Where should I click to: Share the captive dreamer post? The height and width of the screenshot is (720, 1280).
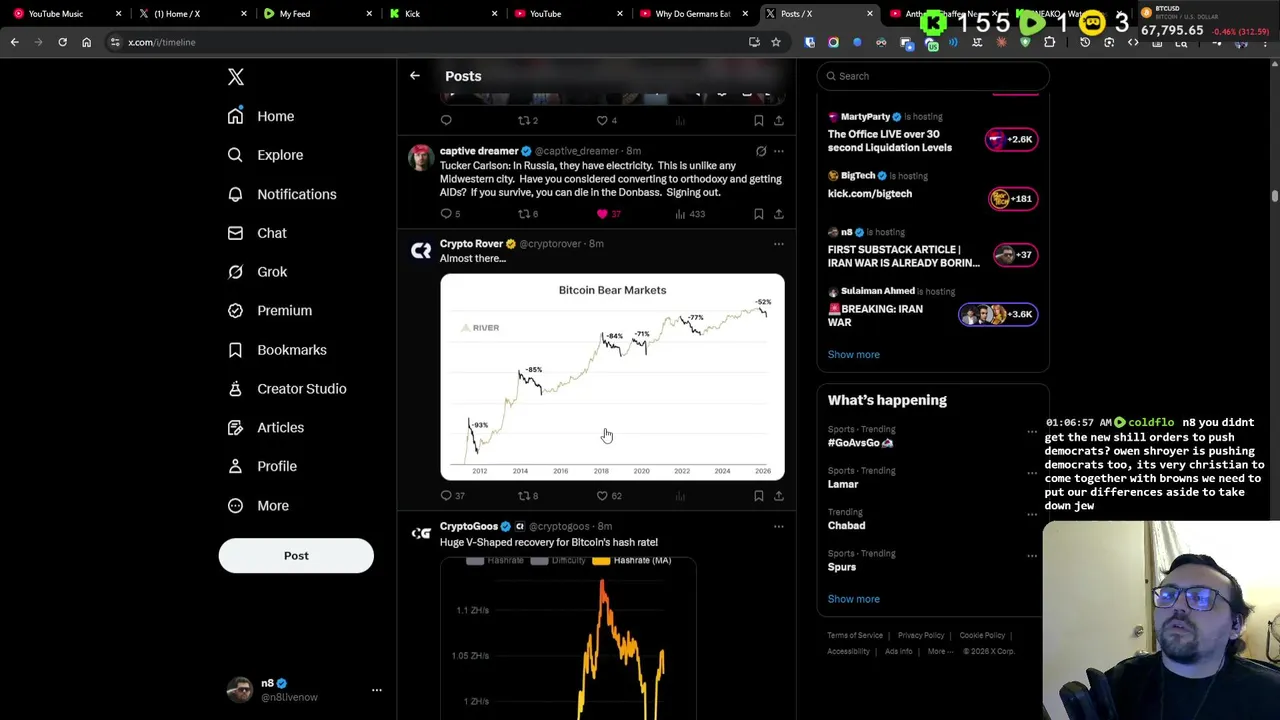(778, 213)
